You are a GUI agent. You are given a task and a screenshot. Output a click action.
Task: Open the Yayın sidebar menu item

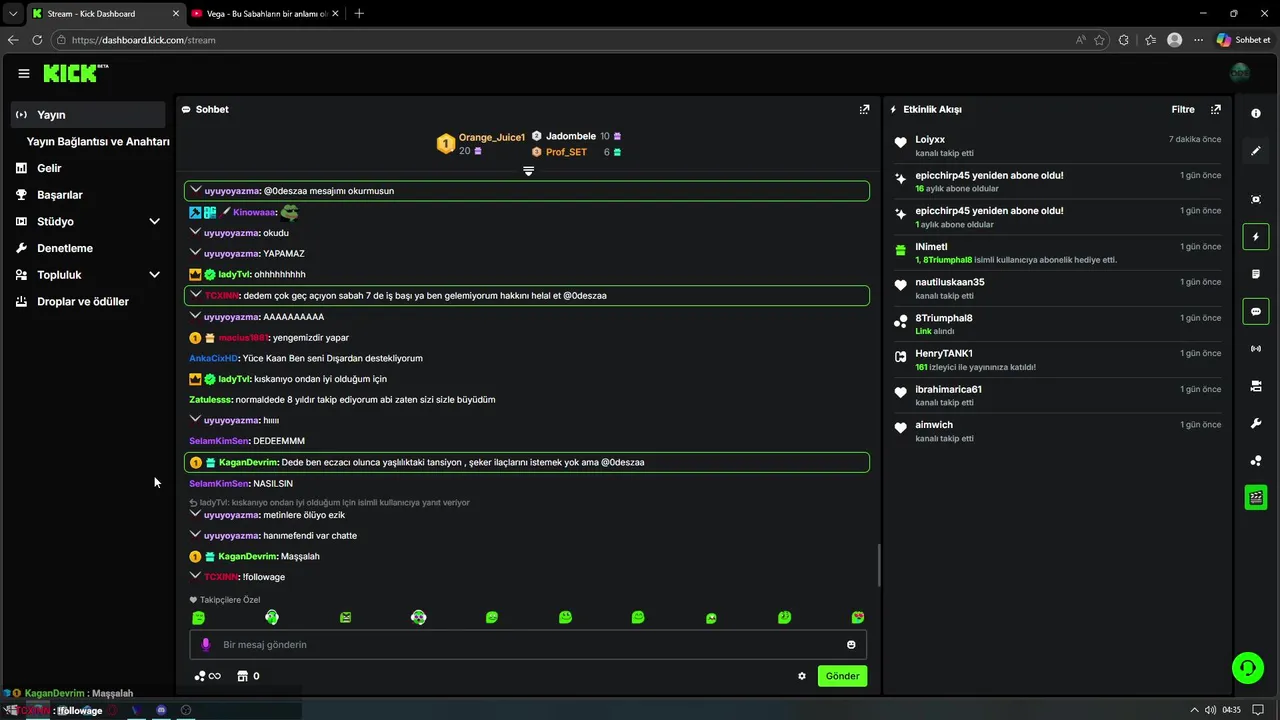[x=88, y=115]
